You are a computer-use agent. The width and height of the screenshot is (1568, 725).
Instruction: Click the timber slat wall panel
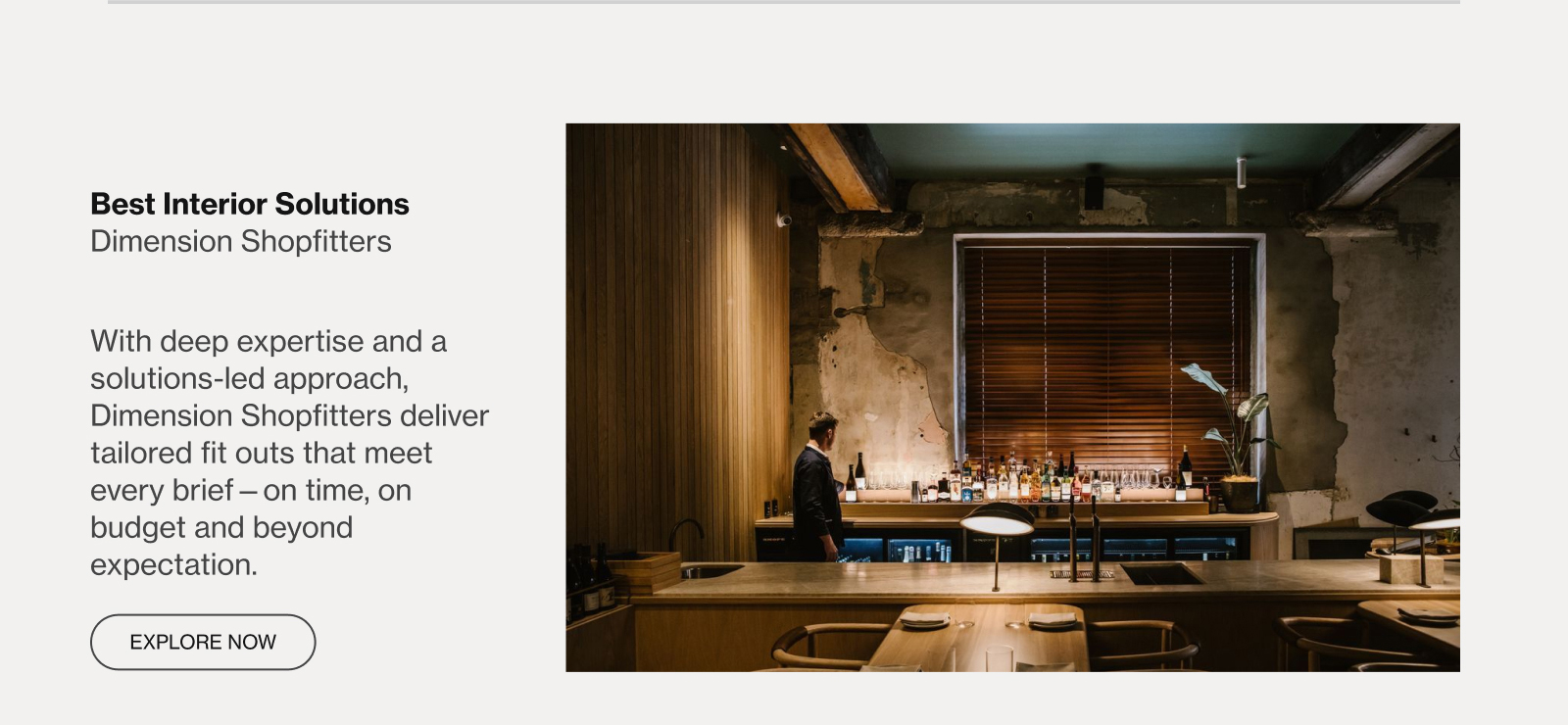tap(676, 343)
